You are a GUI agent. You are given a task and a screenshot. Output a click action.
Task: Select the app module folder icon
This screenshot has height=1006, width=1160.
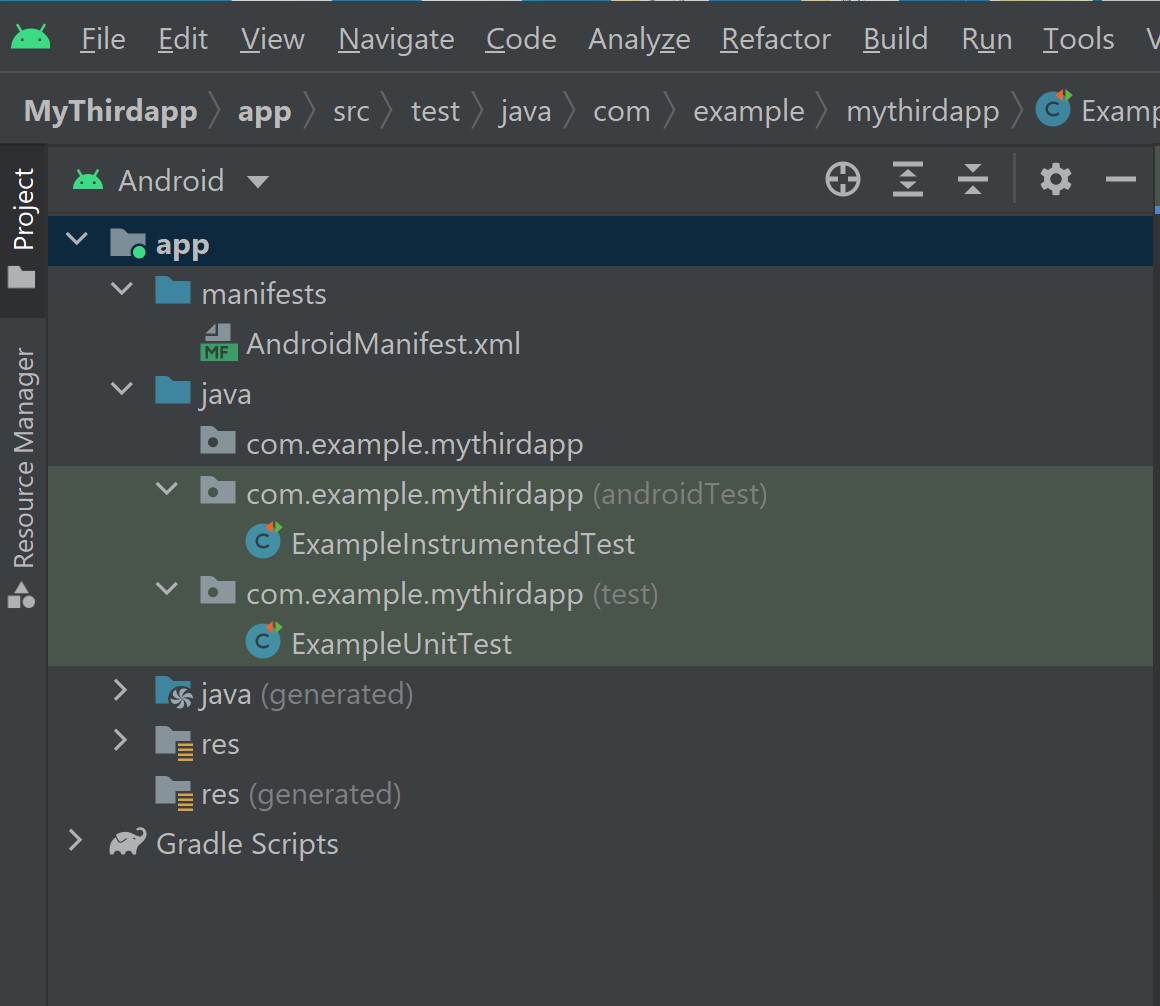click(128, 243)
